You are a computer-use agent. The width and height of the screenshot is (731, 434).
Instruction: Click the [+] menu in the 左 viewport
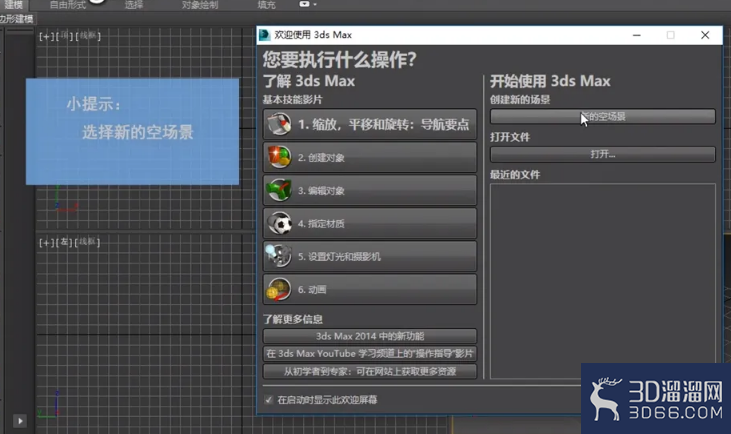click(46, 242)
